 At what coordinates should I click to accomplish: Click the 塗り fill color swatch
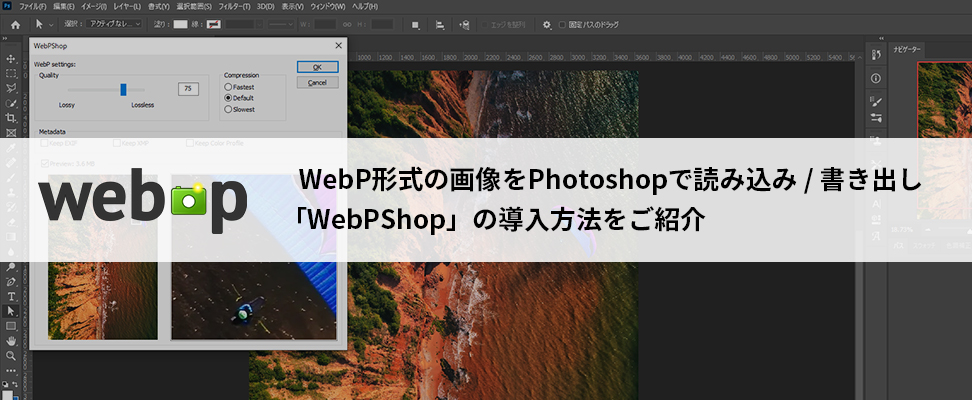180,24
